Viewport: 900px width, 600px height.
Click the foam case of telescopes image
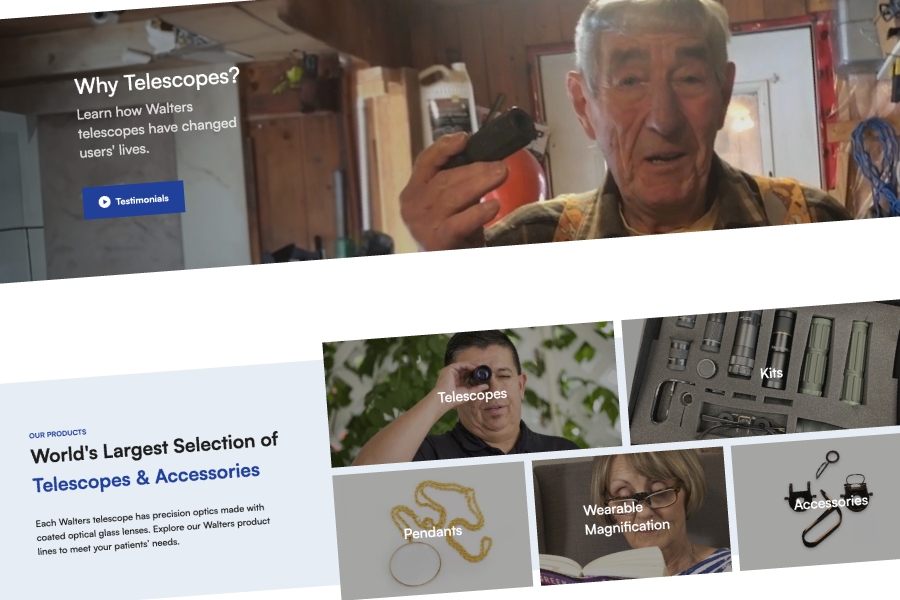pyautogui.click(x=763, y=371)
